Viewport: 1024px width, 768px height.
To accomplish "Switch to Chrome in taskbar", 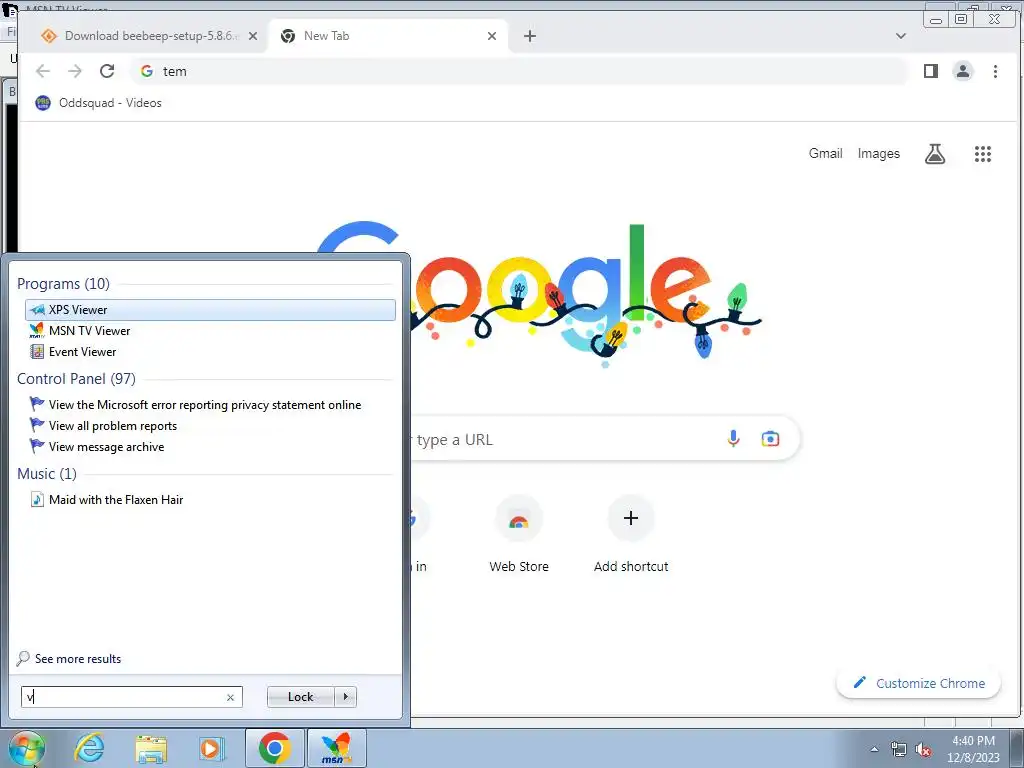I will pos(274,748).
